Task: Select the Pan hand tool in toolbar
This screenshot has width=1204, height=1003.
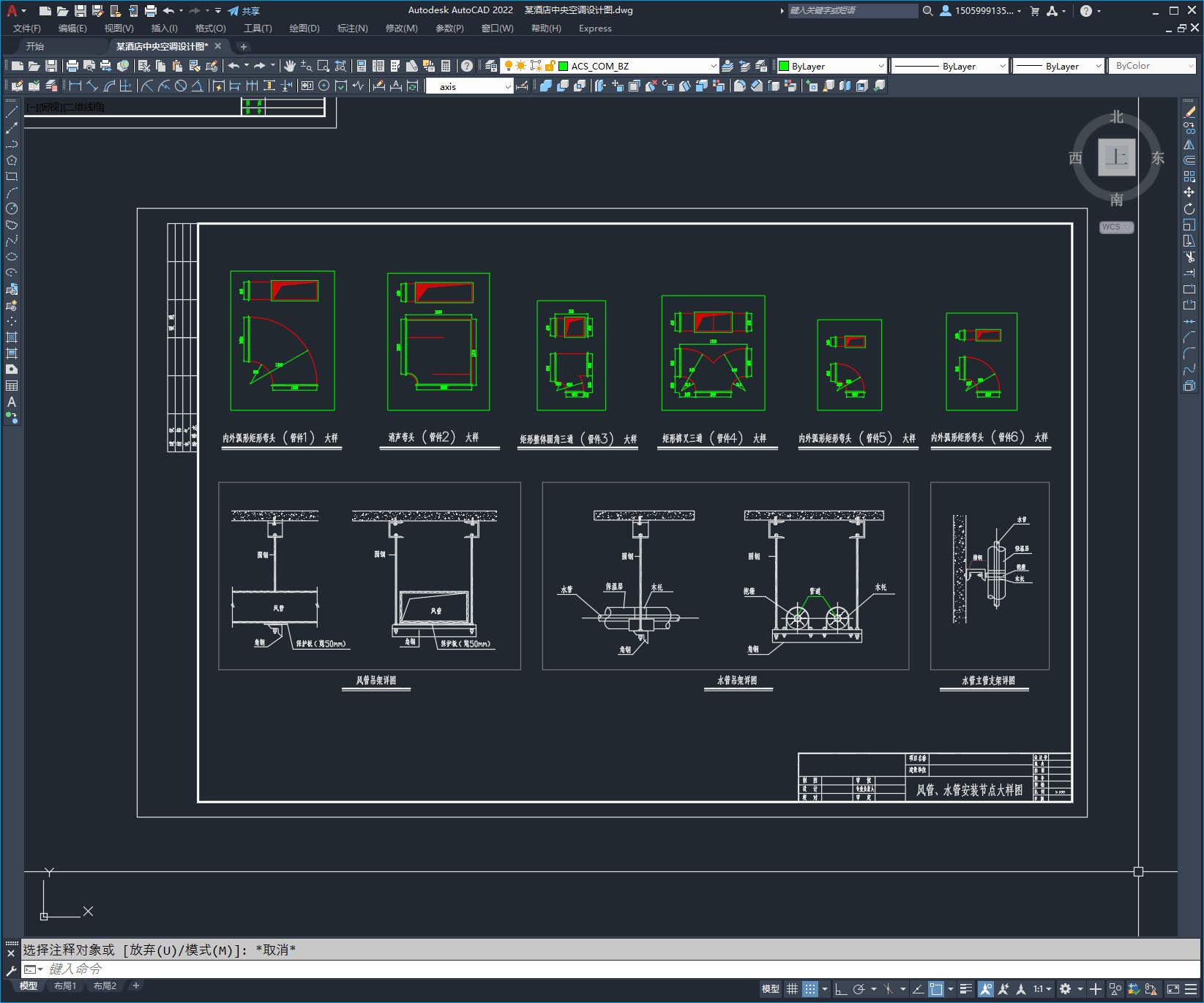Action: tap(290, 66)
